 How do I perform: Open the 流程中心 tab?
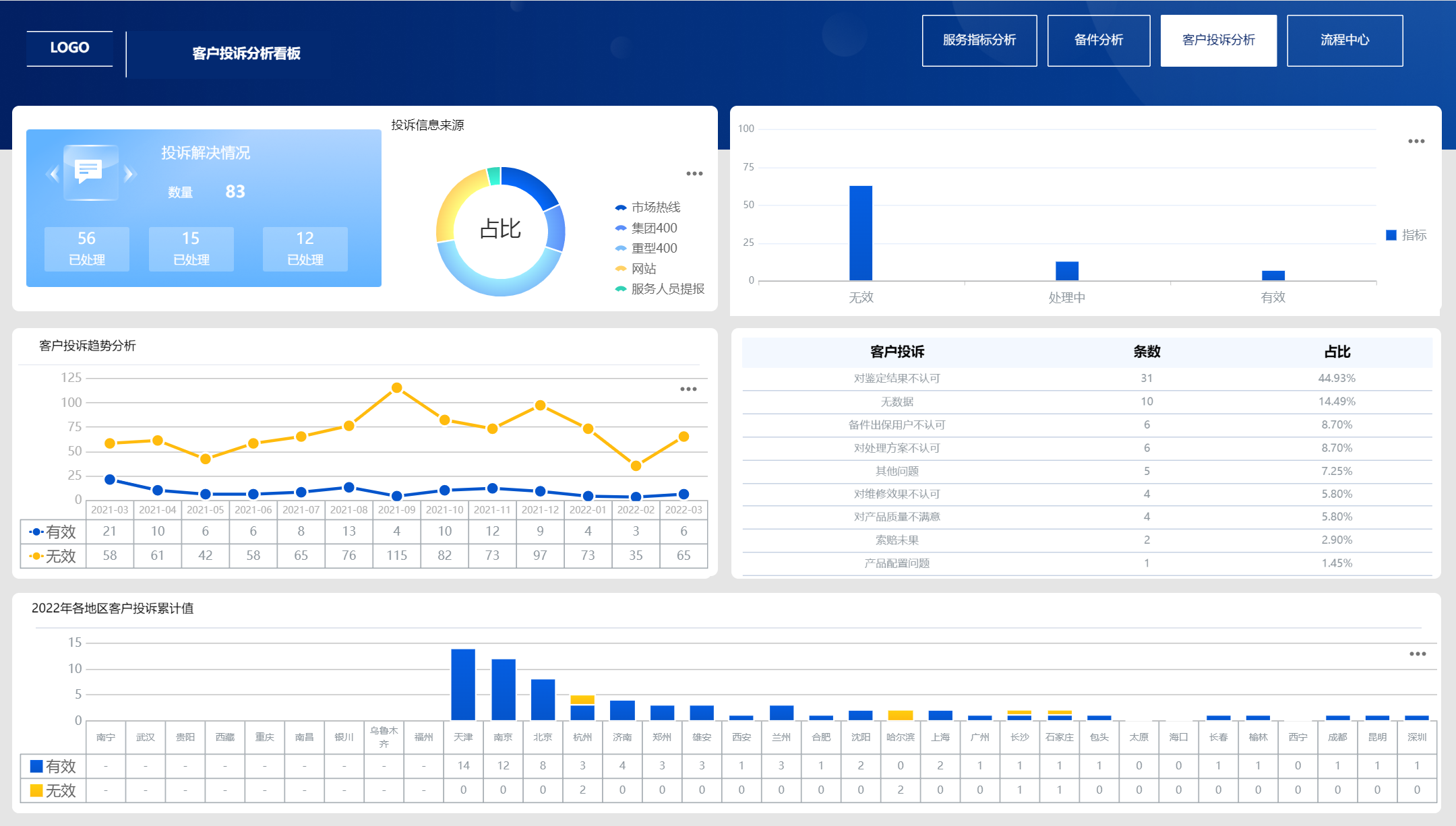point(1344,40)
